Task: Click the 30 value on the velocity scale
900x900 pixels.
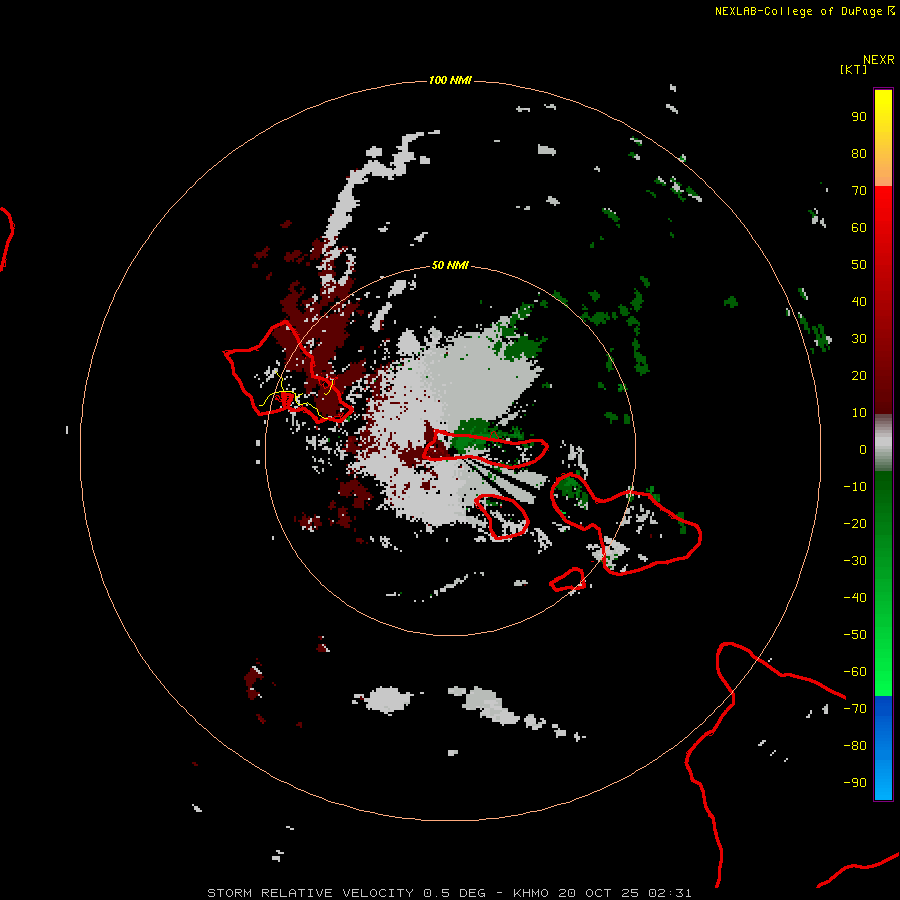Action: point(859,339)
